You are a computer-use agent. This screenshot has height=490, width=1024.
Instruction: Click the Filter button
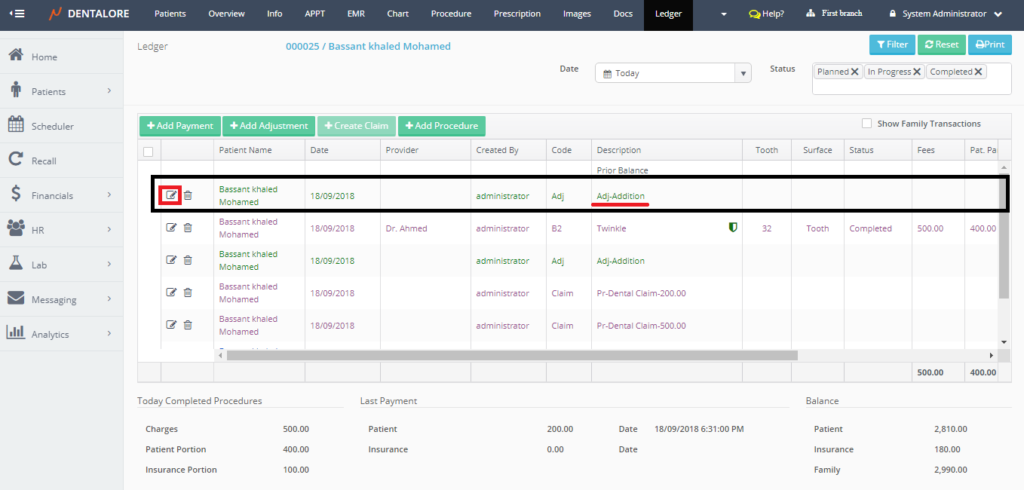point(891,44)
